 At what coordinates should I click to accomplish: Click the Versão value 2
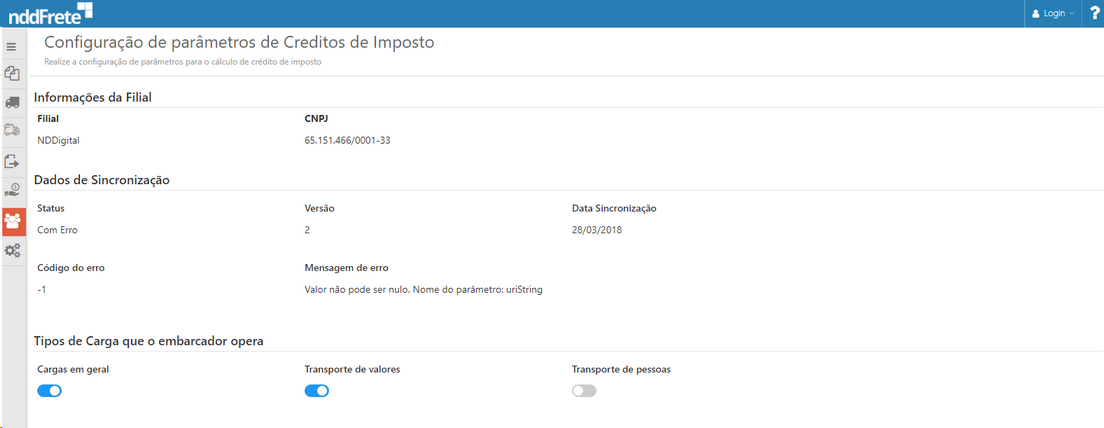(x=307, y=229)
